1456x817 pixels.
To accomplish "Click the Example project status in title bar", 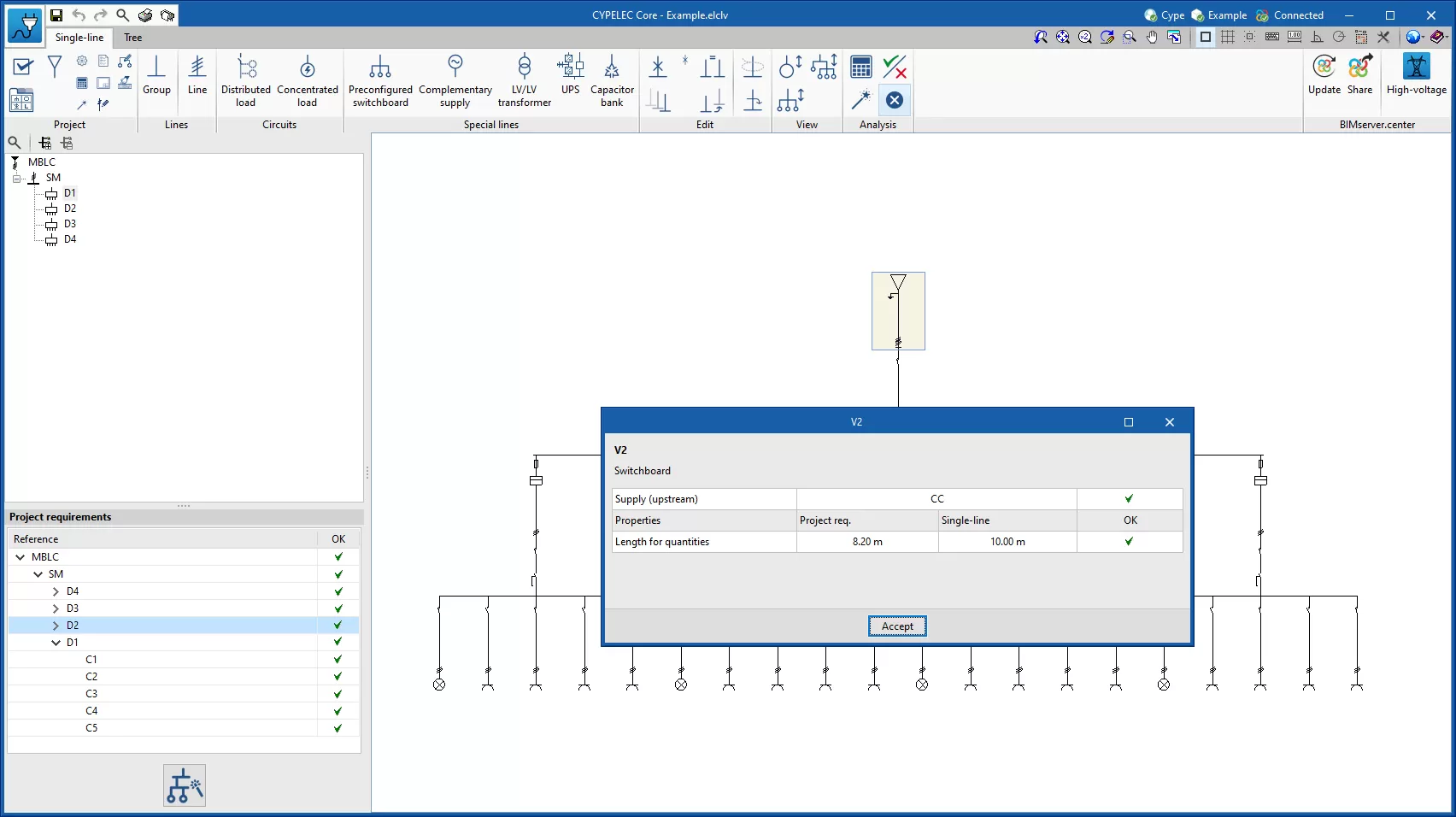I will (x=1219, y=15).
